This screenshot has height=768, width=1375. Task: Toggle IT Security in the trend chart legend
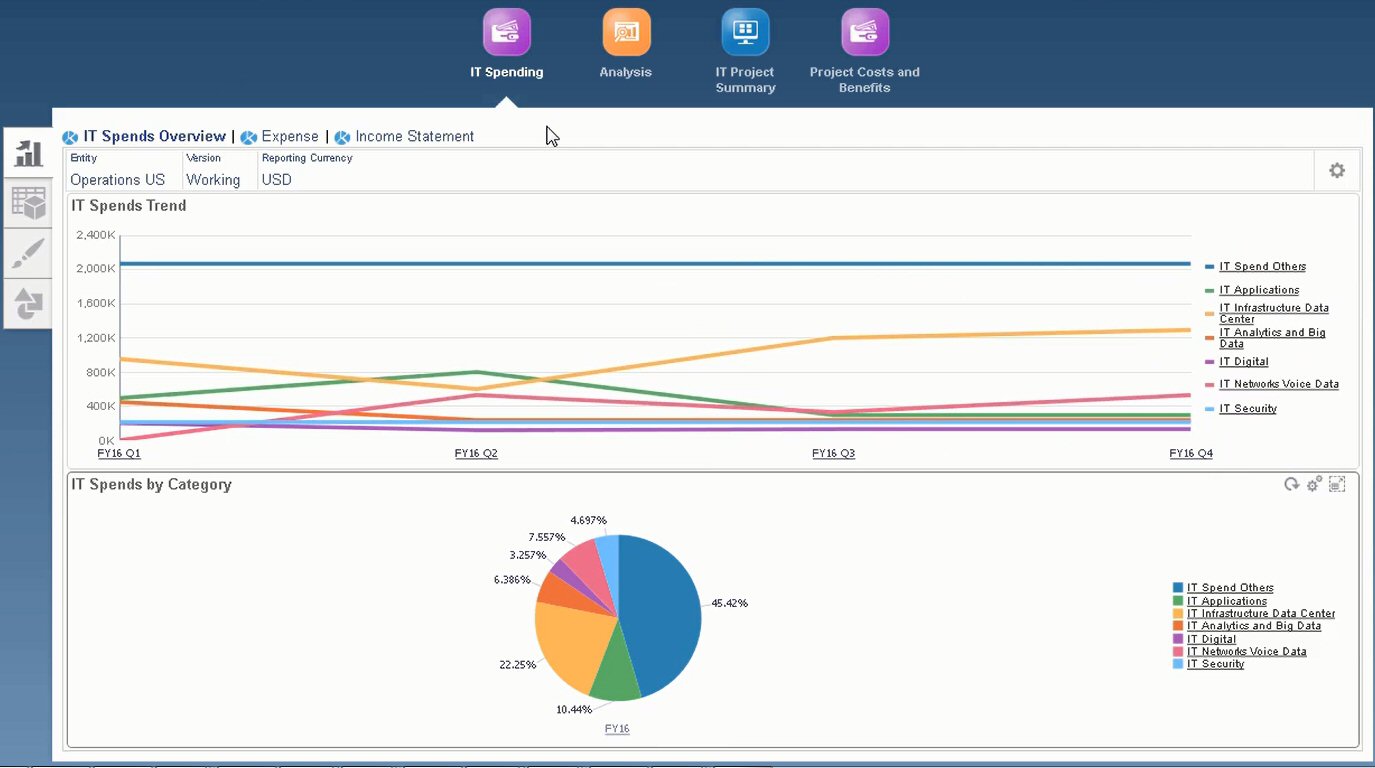1247,408
